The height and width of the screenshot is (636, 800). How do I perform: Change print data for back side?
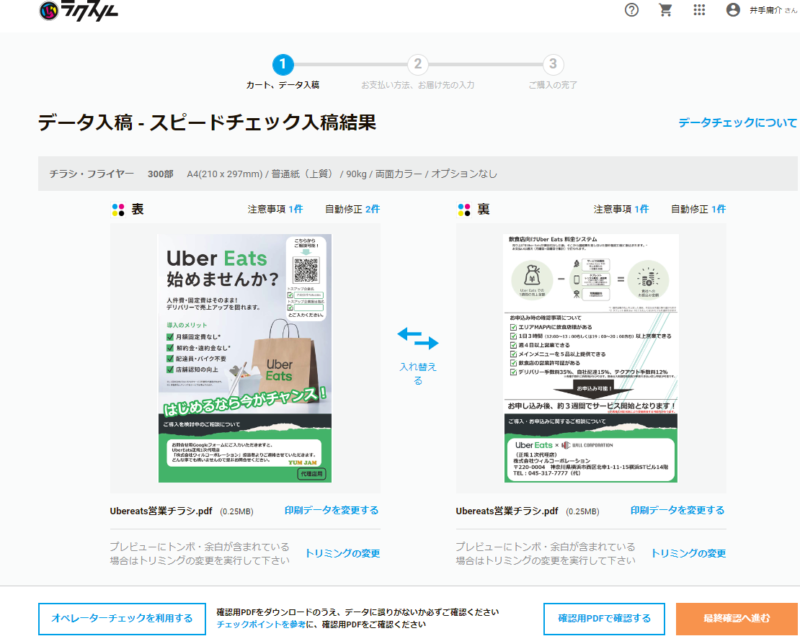[x=677, y=510]
